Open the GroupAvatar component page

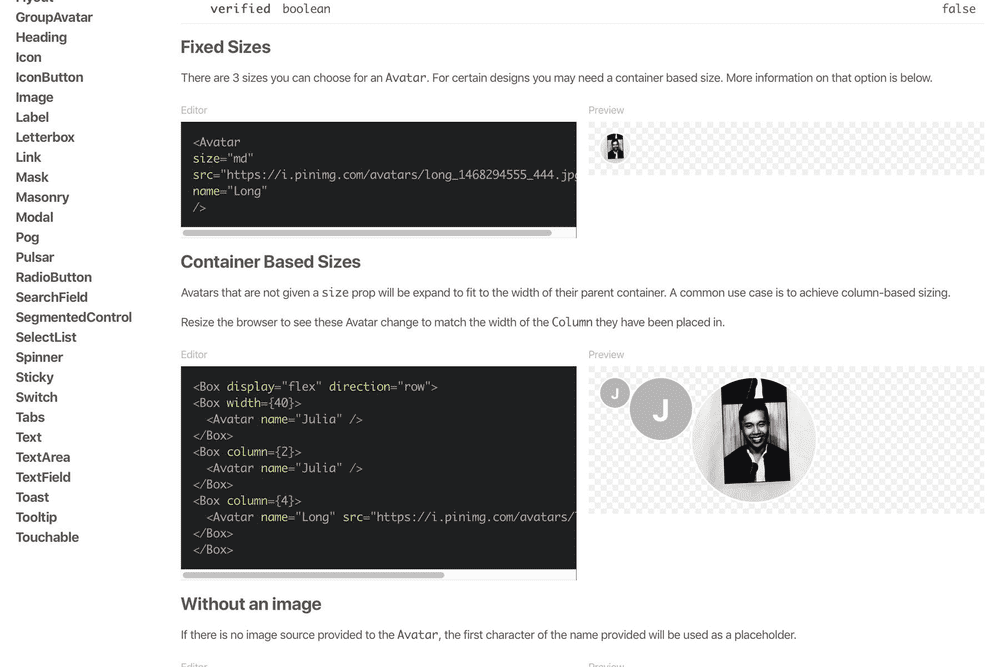tap(54, 17)
